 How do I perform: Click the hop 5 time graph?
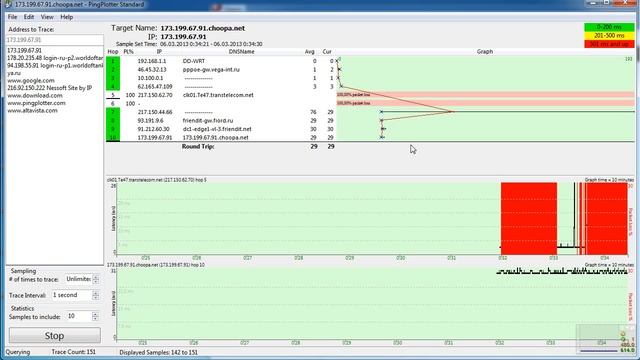coord(372,218)
